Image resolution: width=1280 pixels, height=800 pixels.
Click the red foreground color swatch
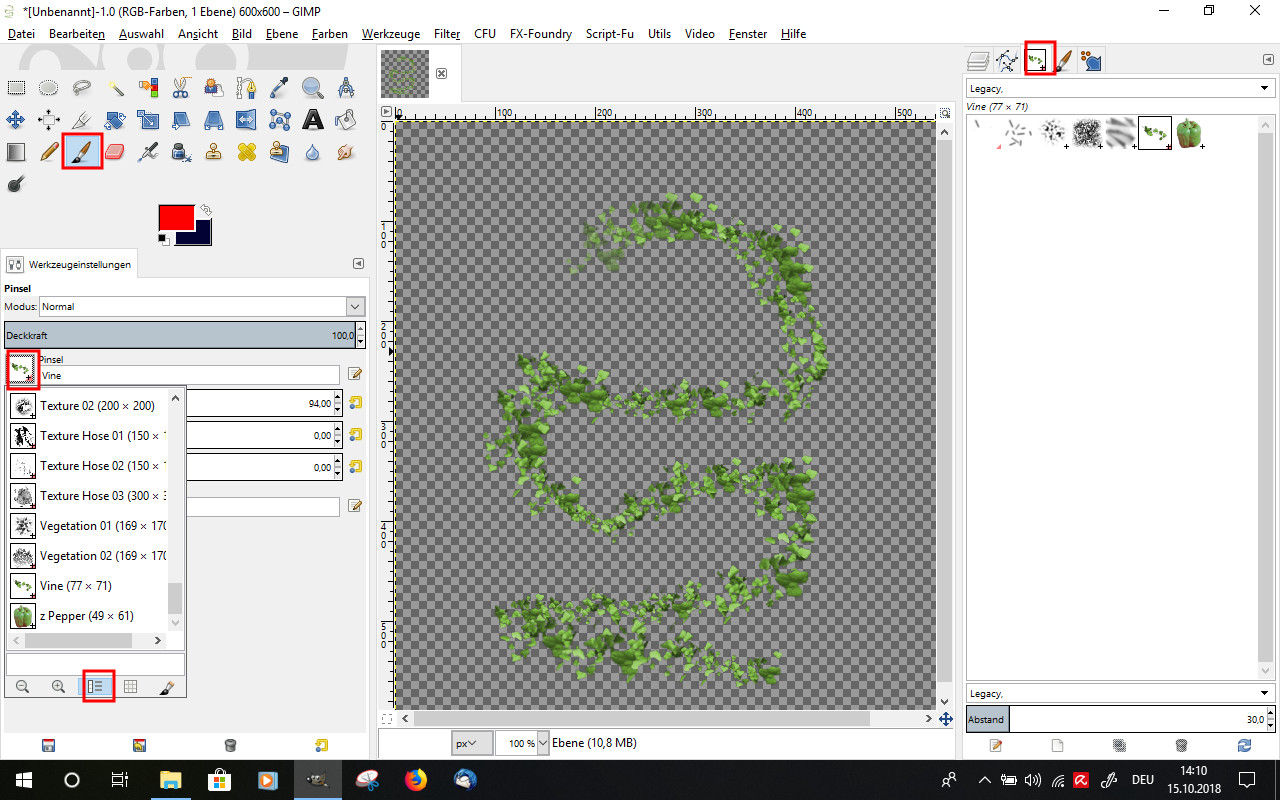click(x=174, y=217)
